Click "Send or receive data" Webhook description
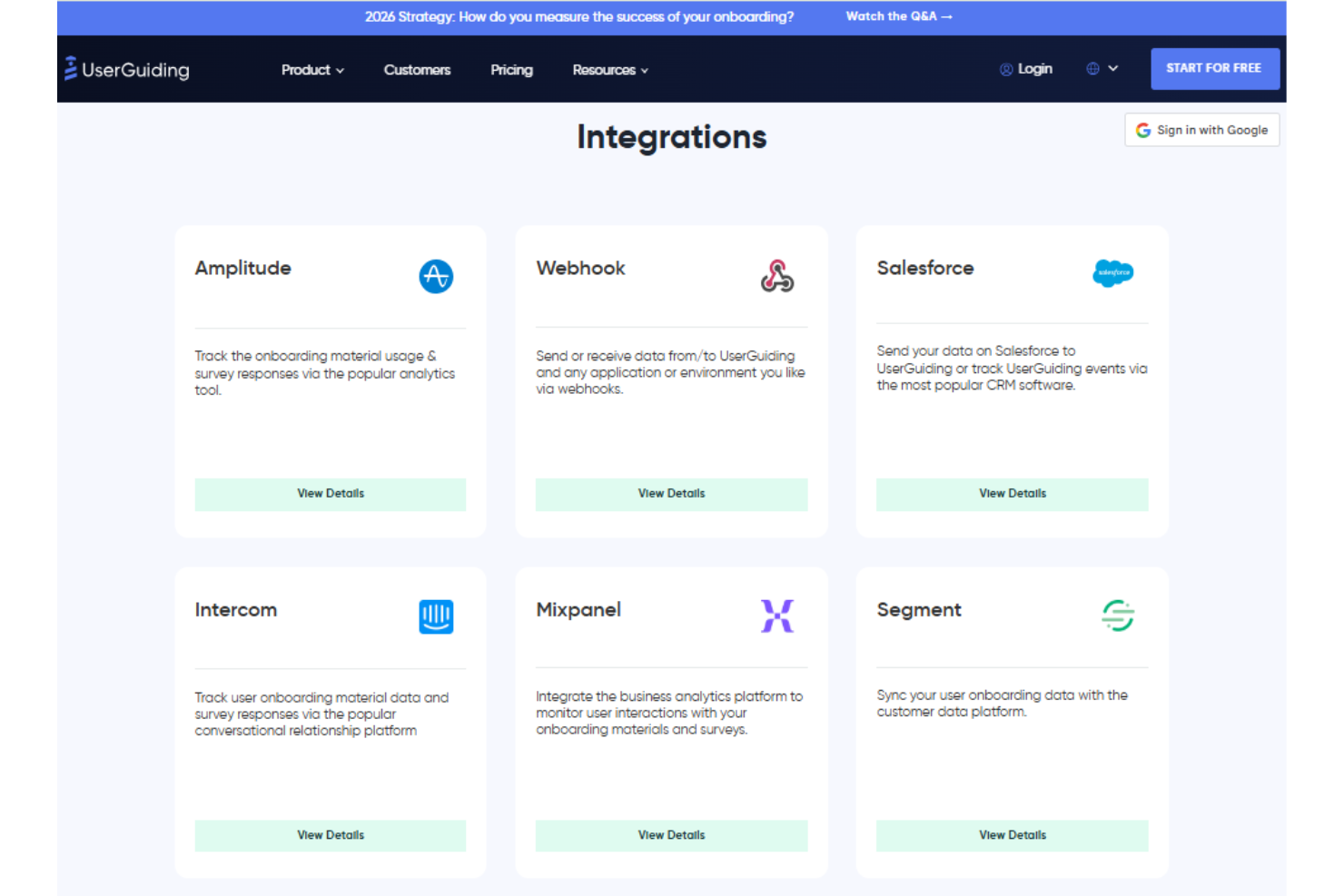This screenshot has height=896, width=1344. [670, 372]
